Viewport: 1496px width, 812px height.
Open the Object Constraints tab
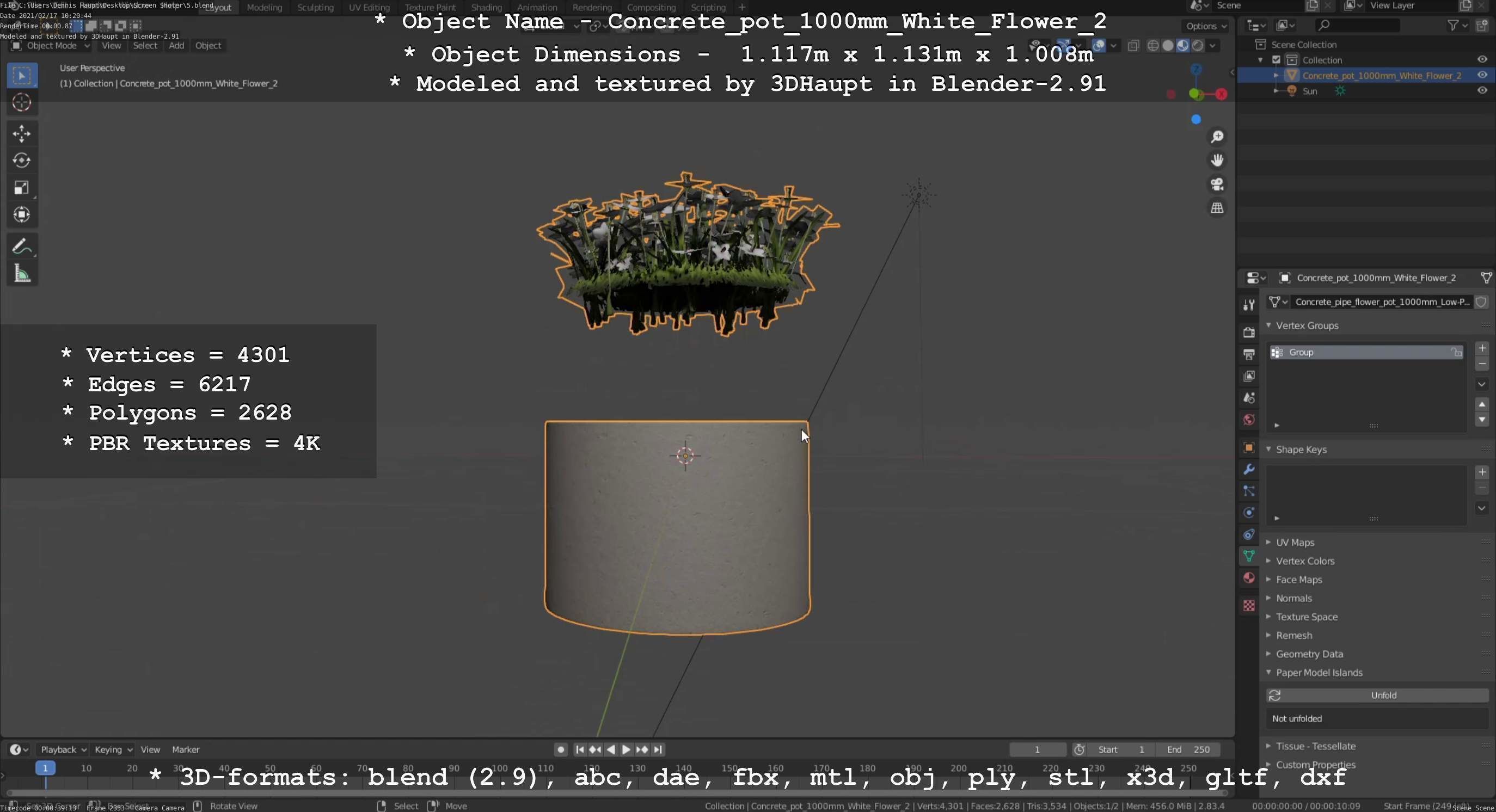1249,534
